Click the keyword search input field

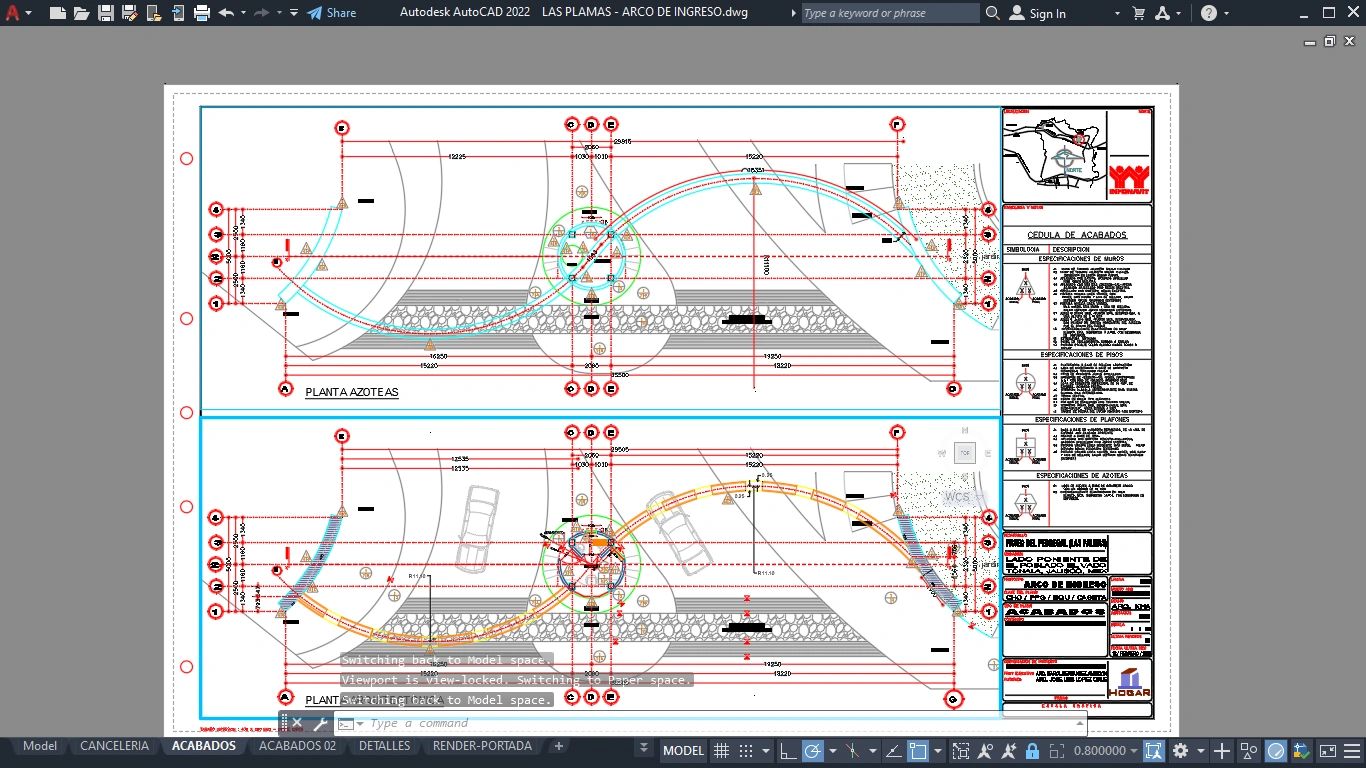coord(889,13)
